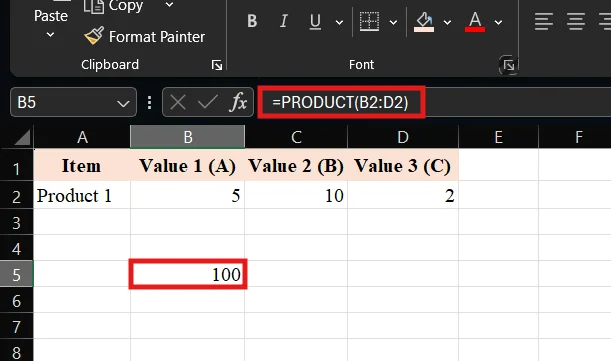This screenshot has height=361, width=611.
Task: Click the Copy icon
Action: tap(94, 6)
